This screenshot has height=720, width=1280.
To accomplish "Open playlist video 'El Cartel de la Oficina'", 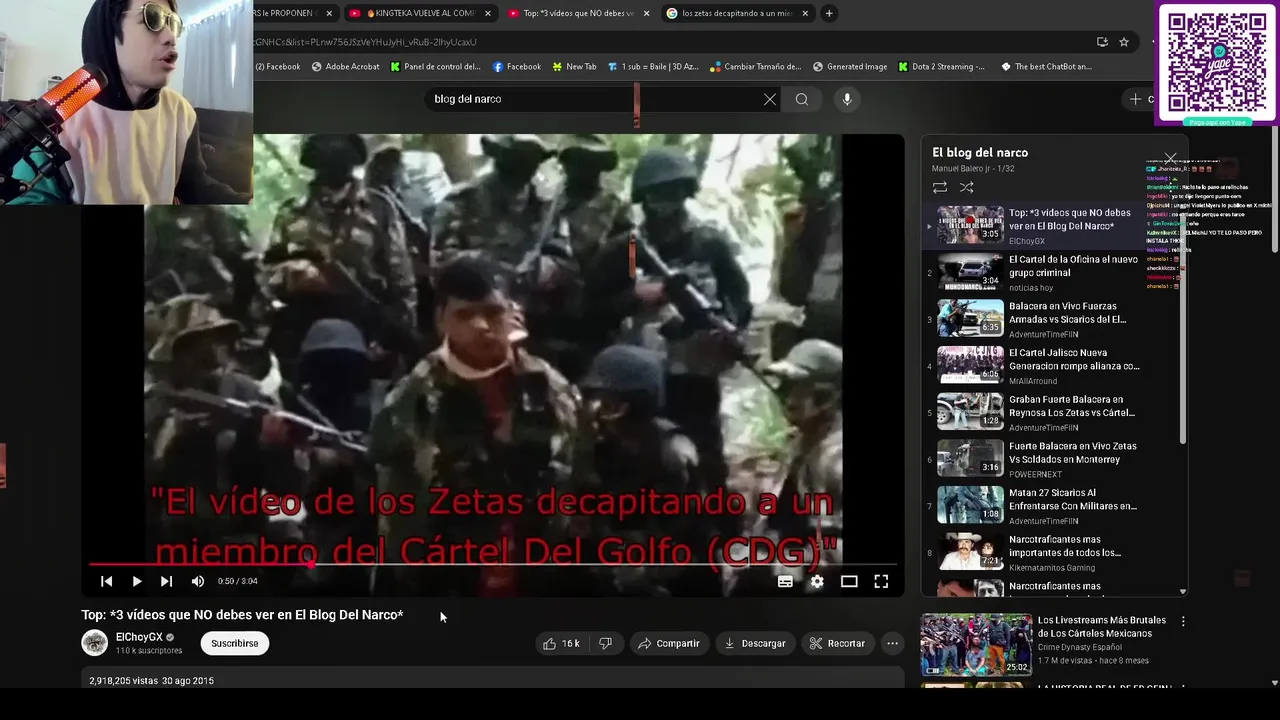I will (1050, 272).
